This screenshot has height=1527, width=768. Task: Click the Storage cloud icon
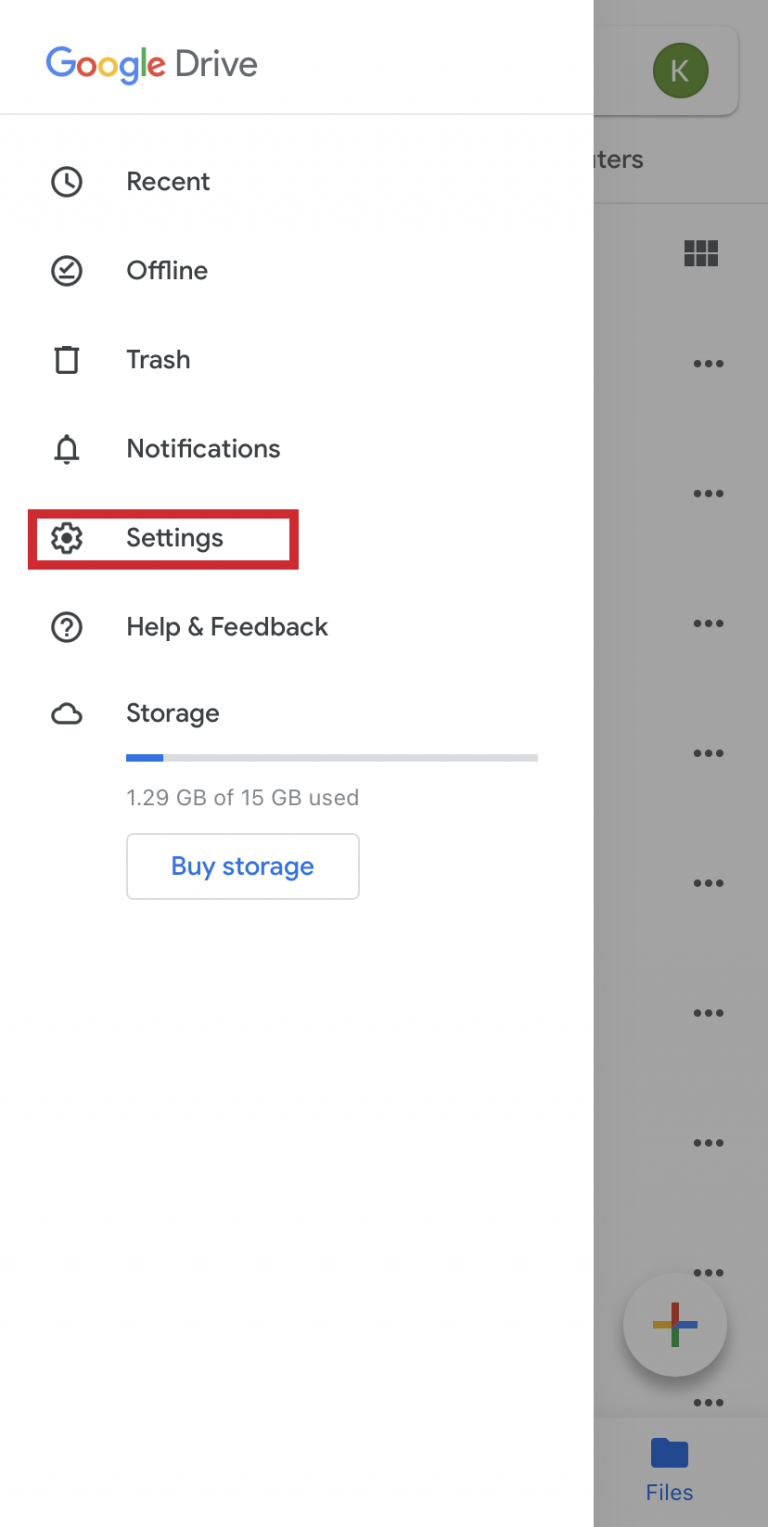point(66,713)
